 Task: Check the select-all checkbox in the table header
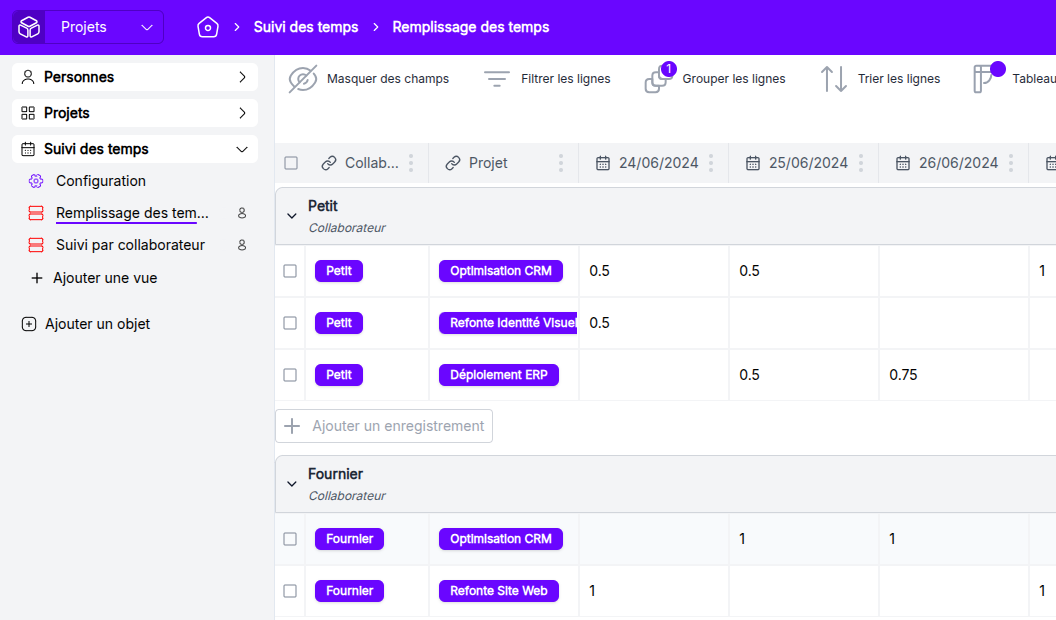click(x=289, y=162)
